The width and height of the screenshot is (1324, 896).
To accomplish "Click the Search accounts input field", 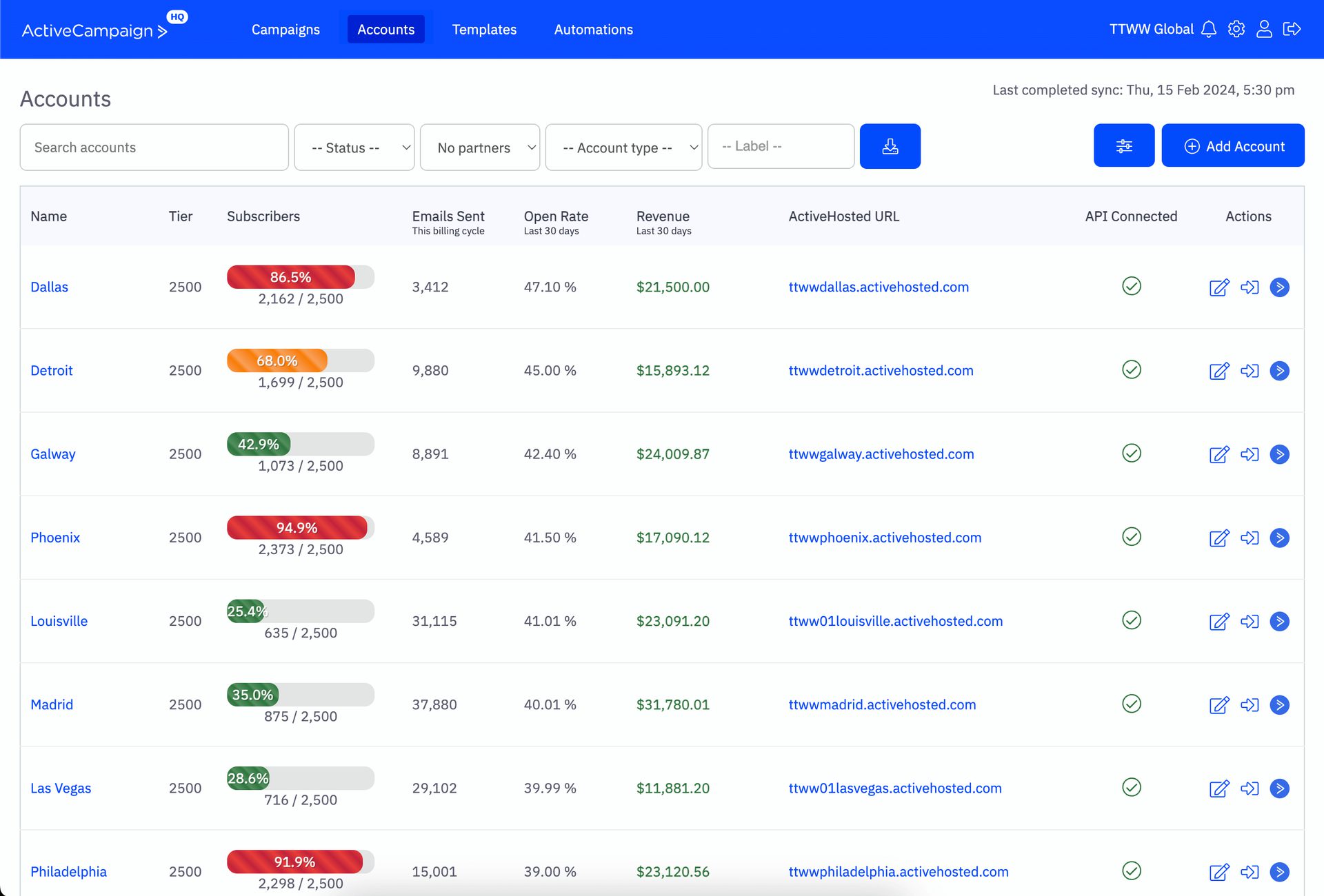I will tap(154, 147).
